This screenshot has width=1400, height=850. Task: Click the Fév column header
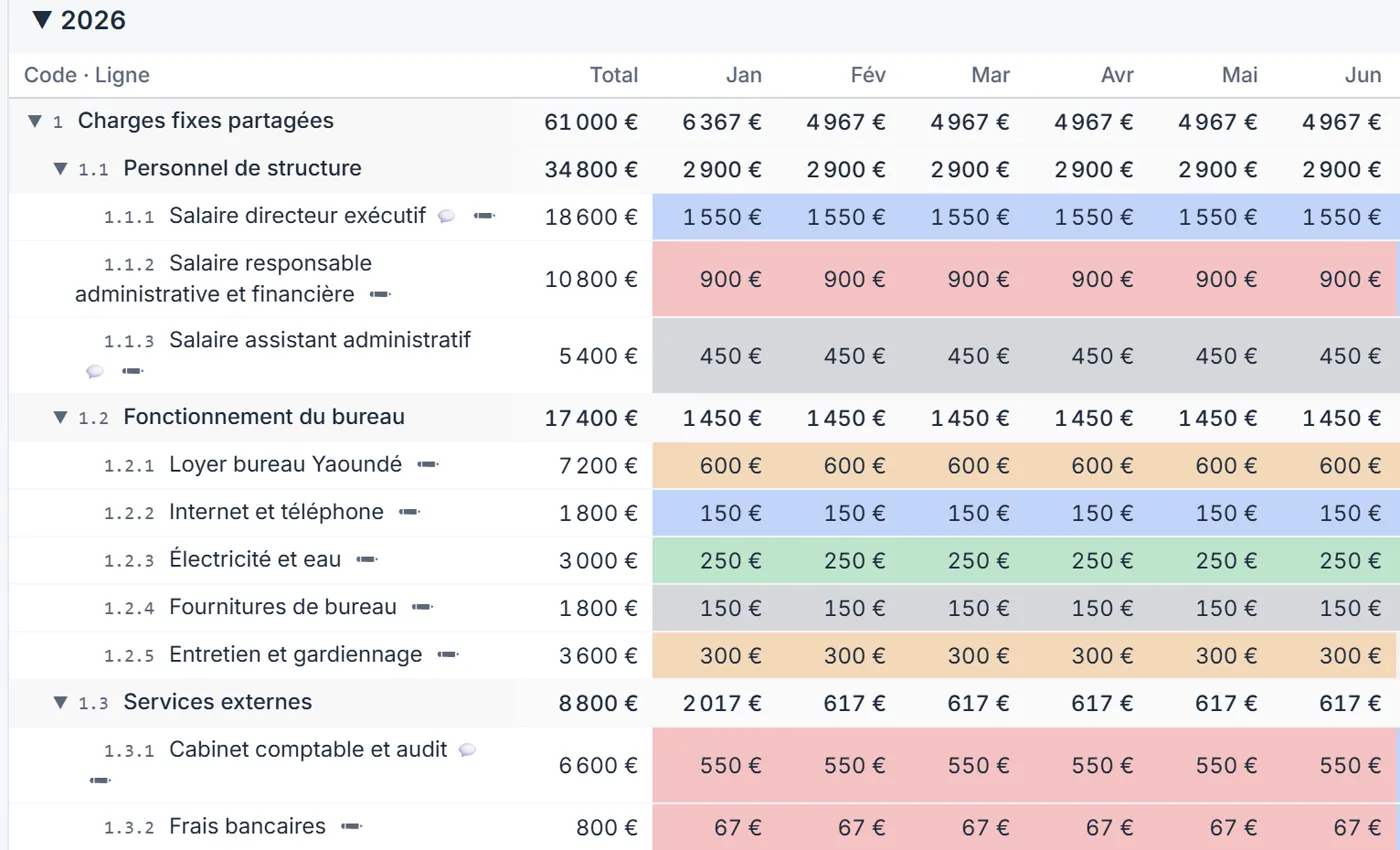click(x=868, y=75)
